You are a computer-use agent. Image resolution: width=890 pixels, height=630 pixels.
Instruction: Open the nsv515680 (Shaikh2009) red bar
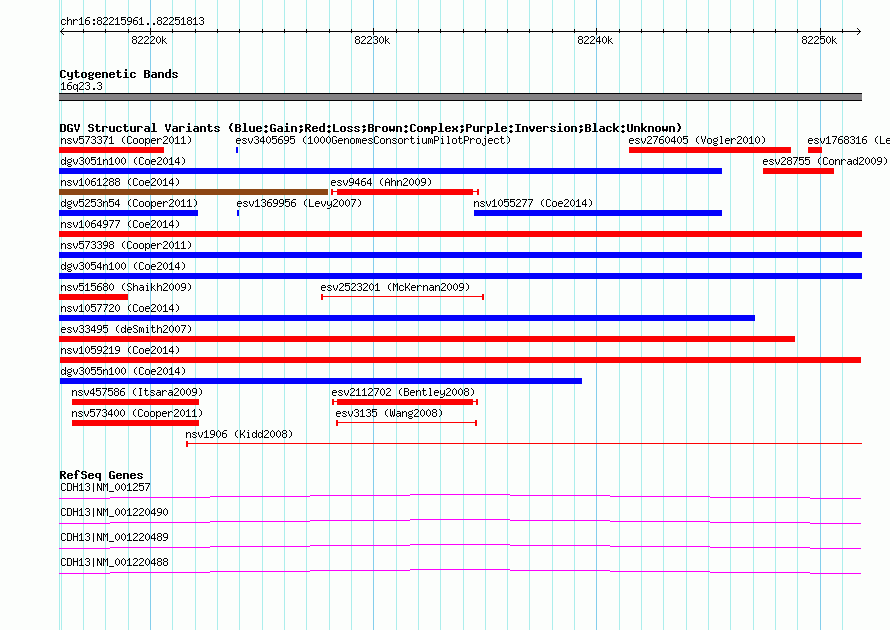[94, 297]
